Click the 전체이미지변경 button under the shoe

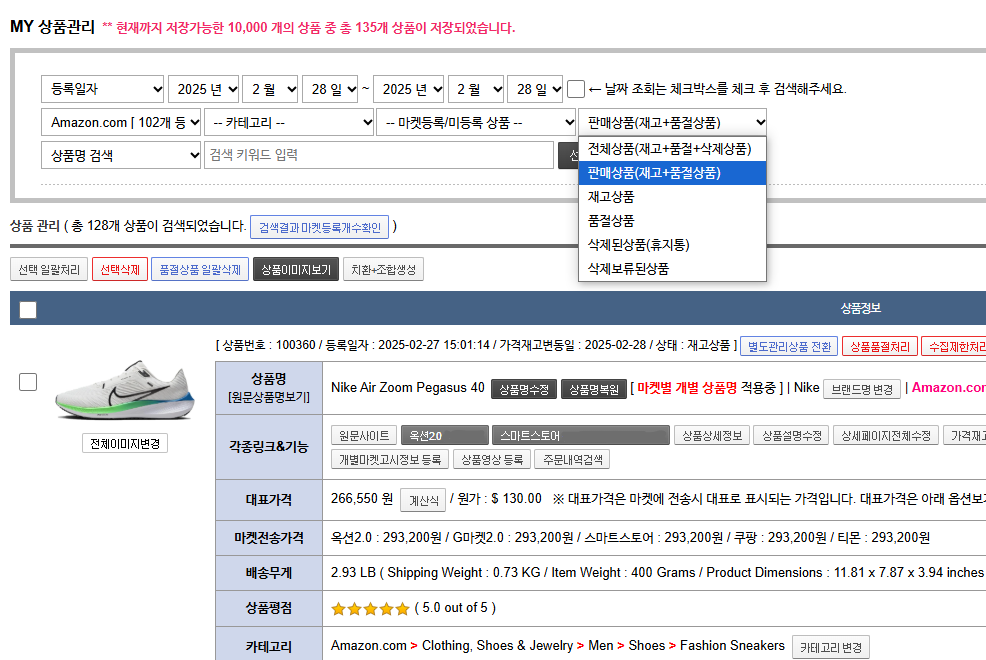125,443
